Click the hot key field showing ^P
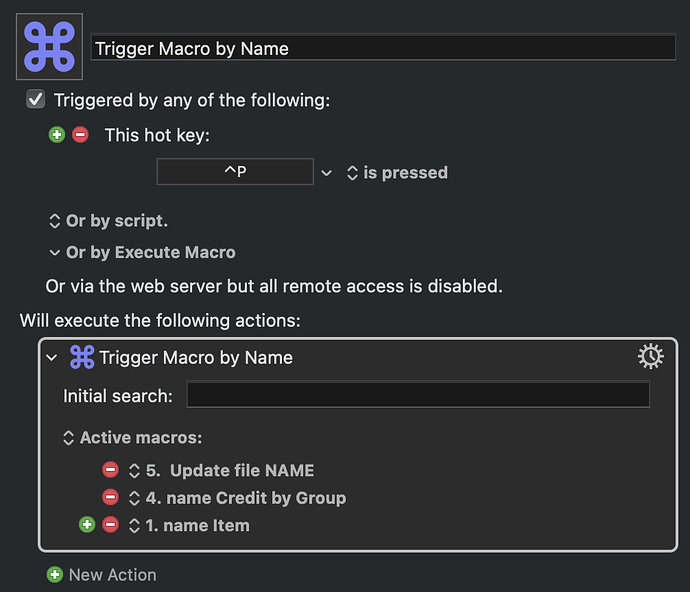Screen dimensions: 690x592 (x=235, y=172)
